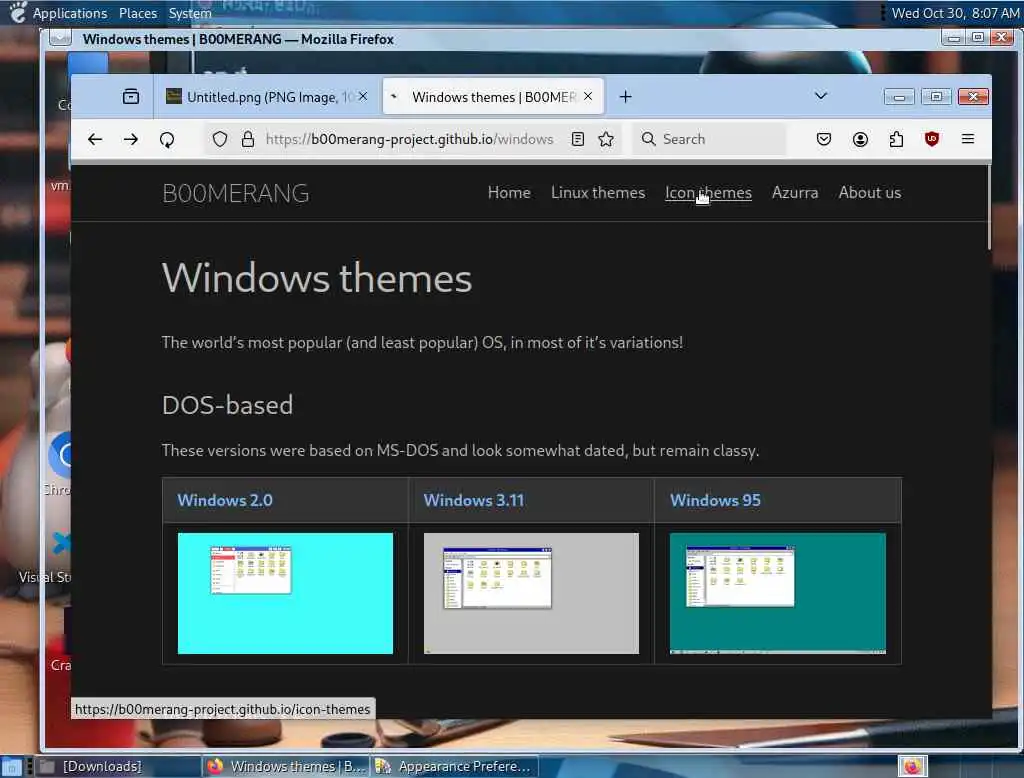Switch to the Untitled.png tab
This screenshot has width=1024, height=778.
(x=264, y=97)
